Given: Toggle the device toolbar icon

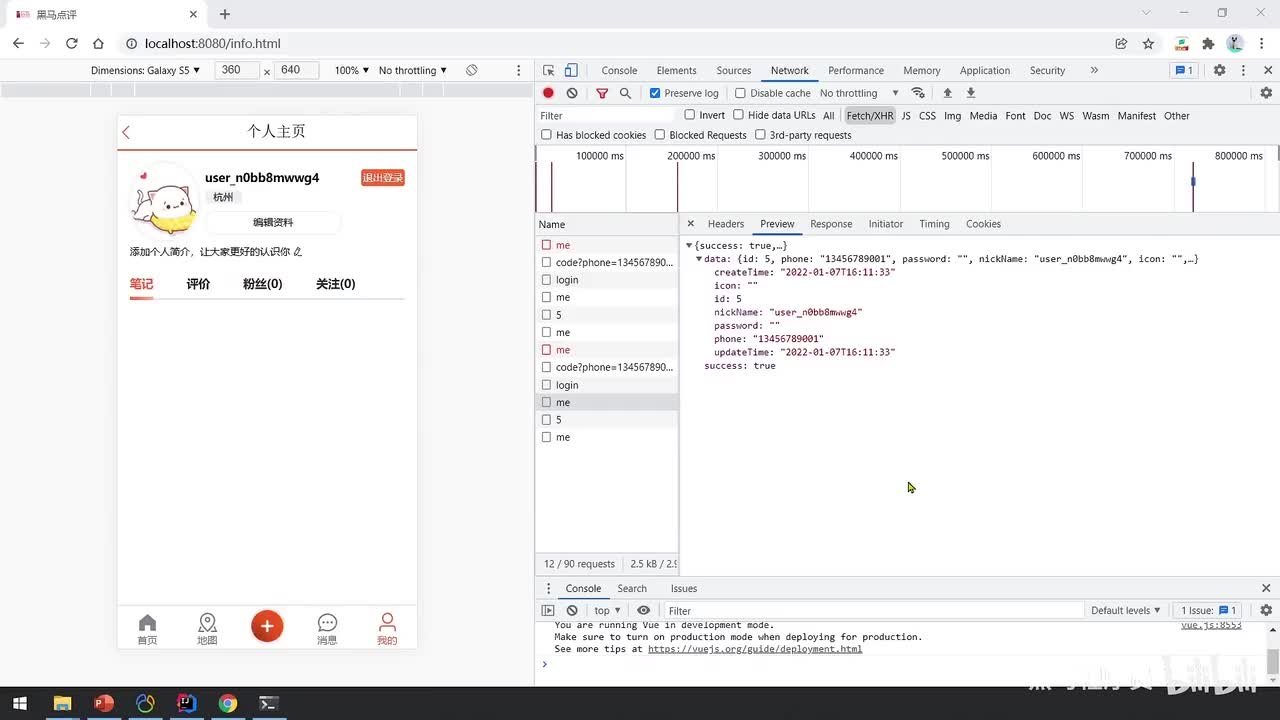Looking at the screenshot, I should pos(571,70).
